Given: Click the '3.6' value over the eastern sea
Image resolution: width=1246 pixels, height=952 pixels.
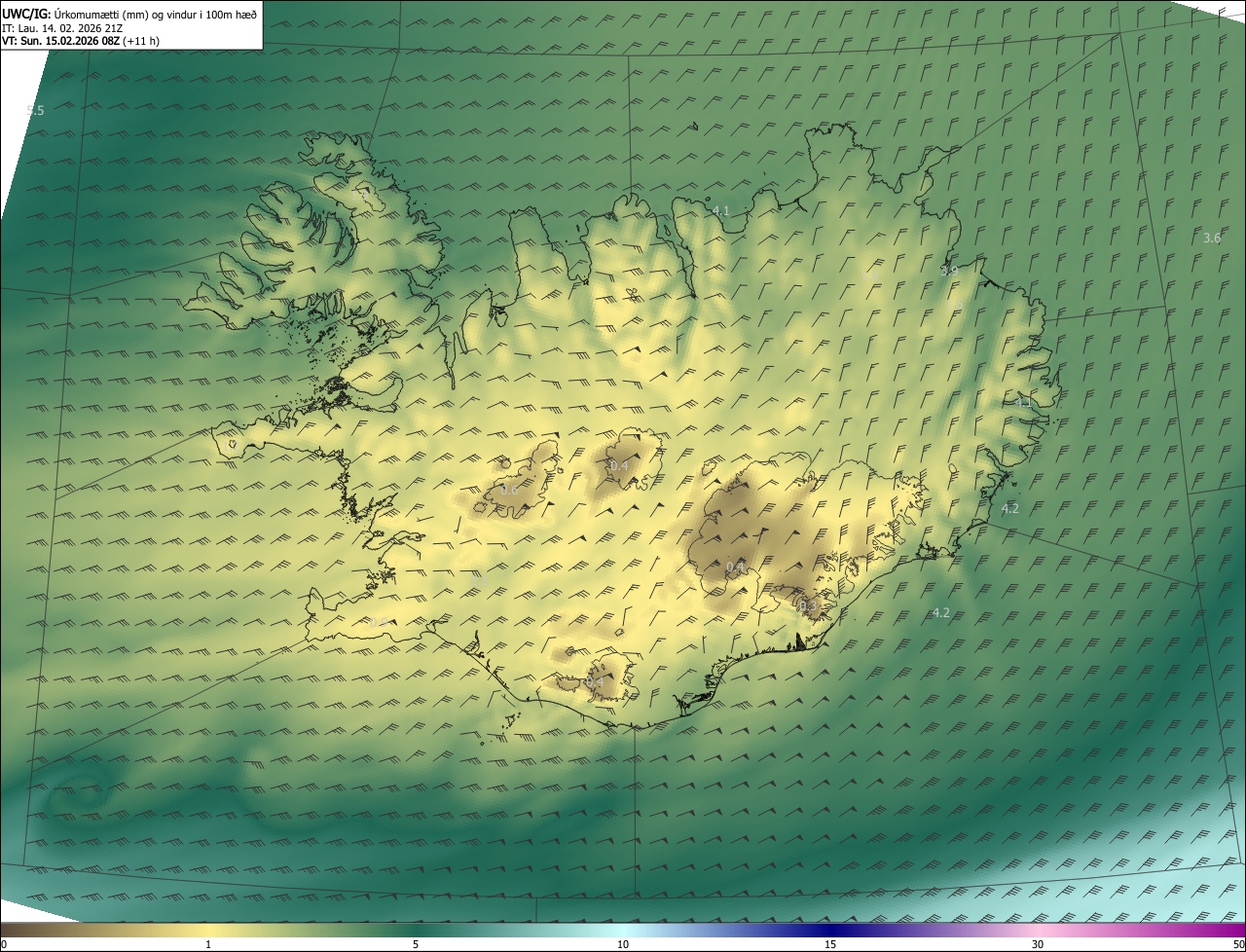Looking at the screenshot, I should (1212, 238).
